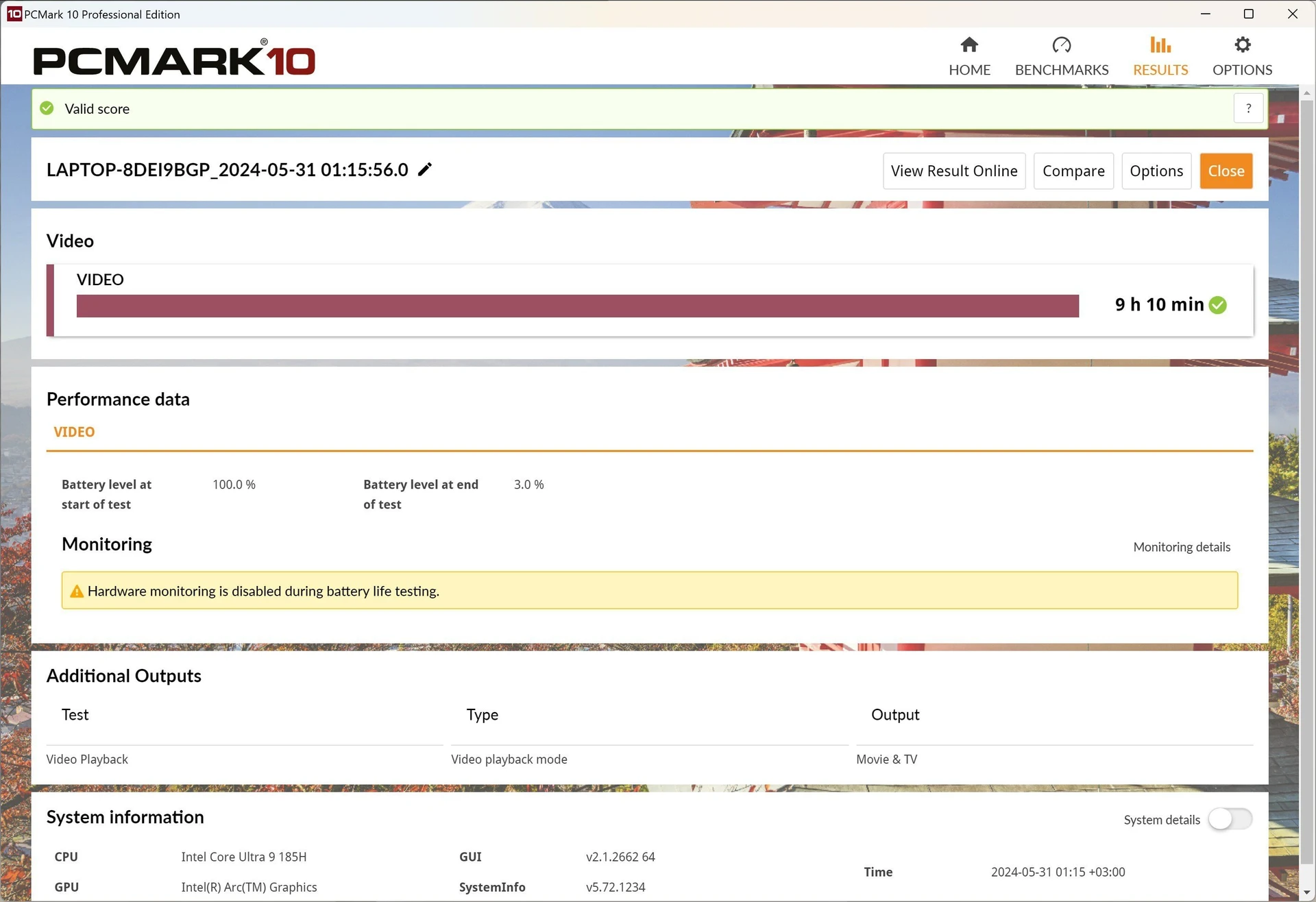Open the question mark help button
This screenshot has width=1316, height=902.
click(x=1248, y=108)
